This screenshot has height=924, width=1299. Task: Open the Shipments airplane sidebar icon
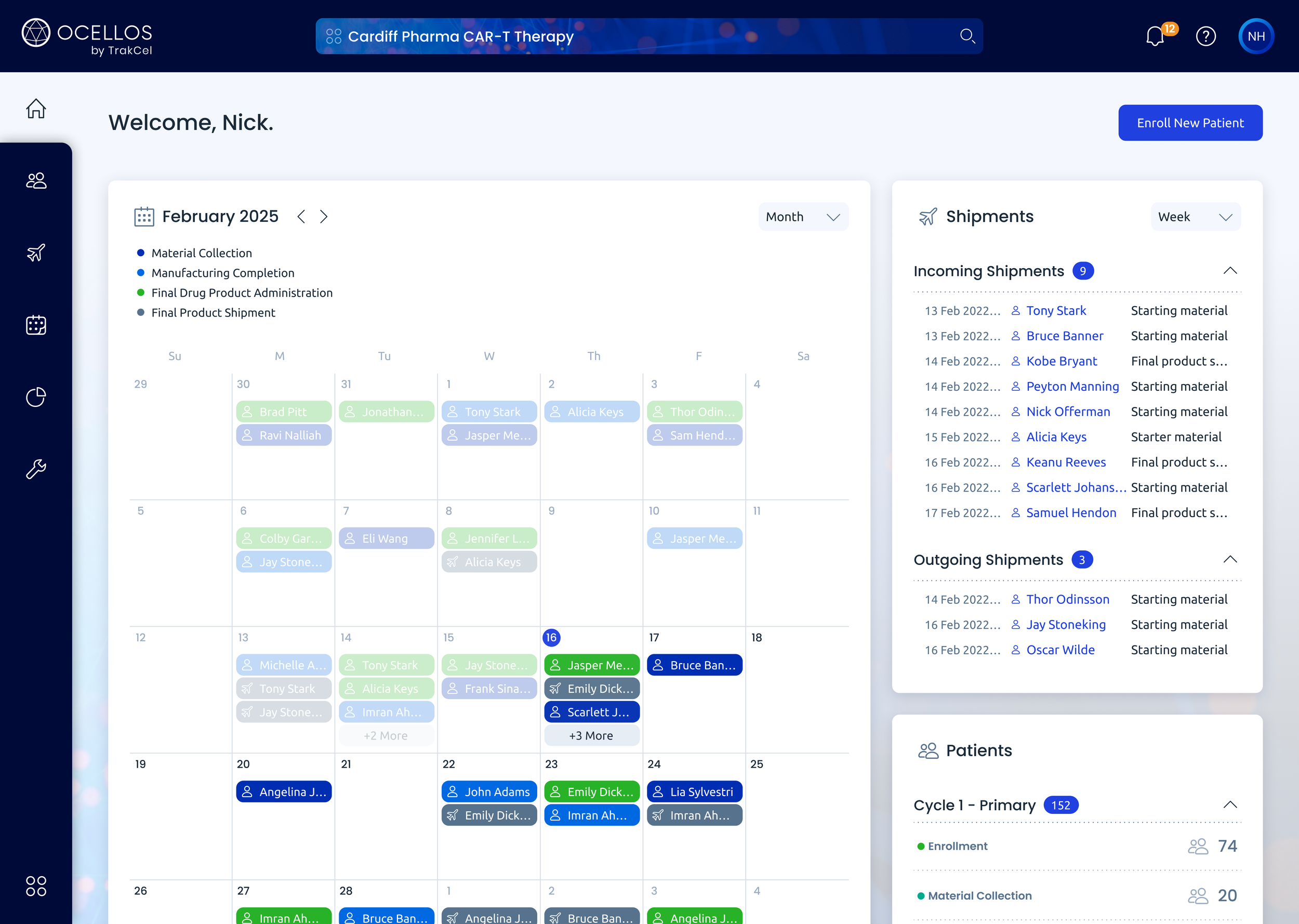(x=36, y=253)
